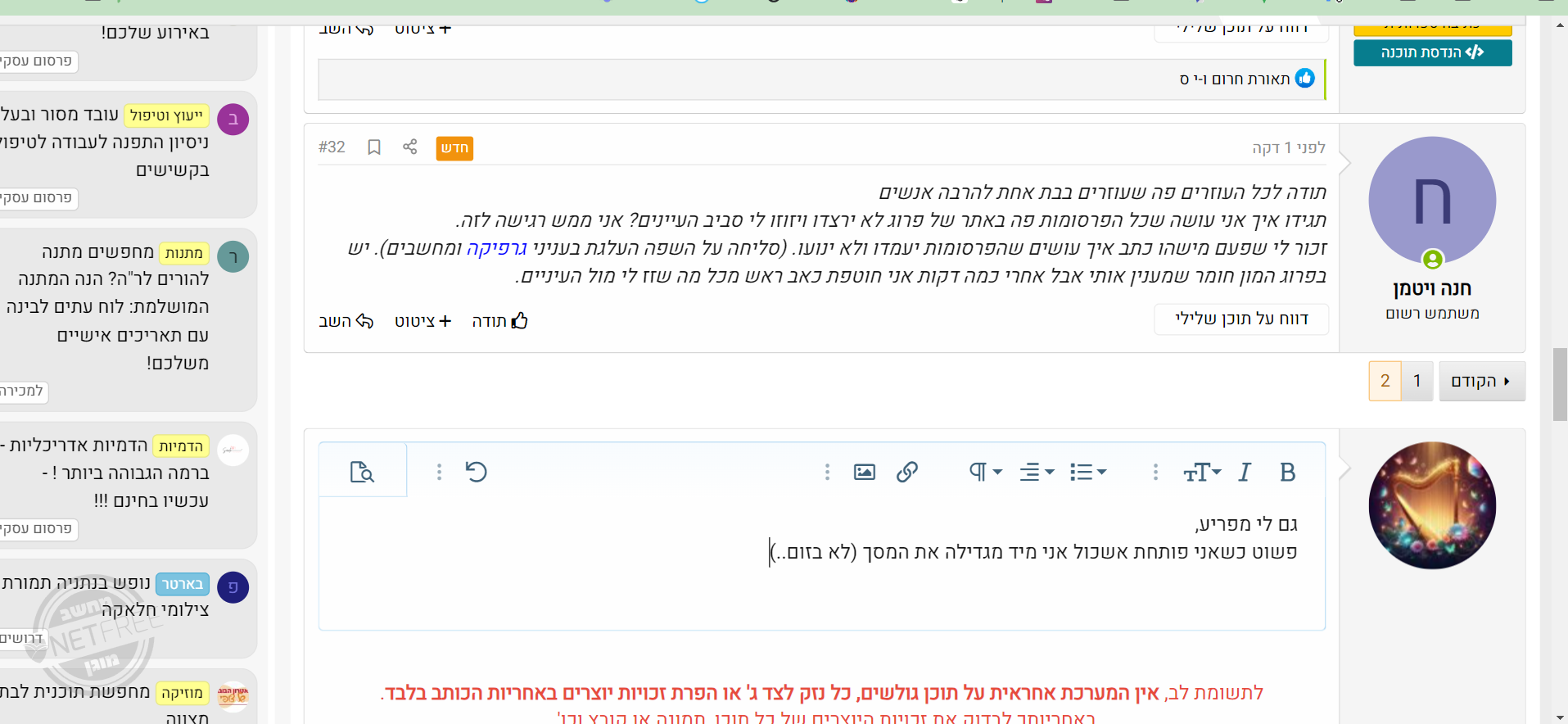Toggle bold formatting in the reply editor

click(x=1287, y=473)
